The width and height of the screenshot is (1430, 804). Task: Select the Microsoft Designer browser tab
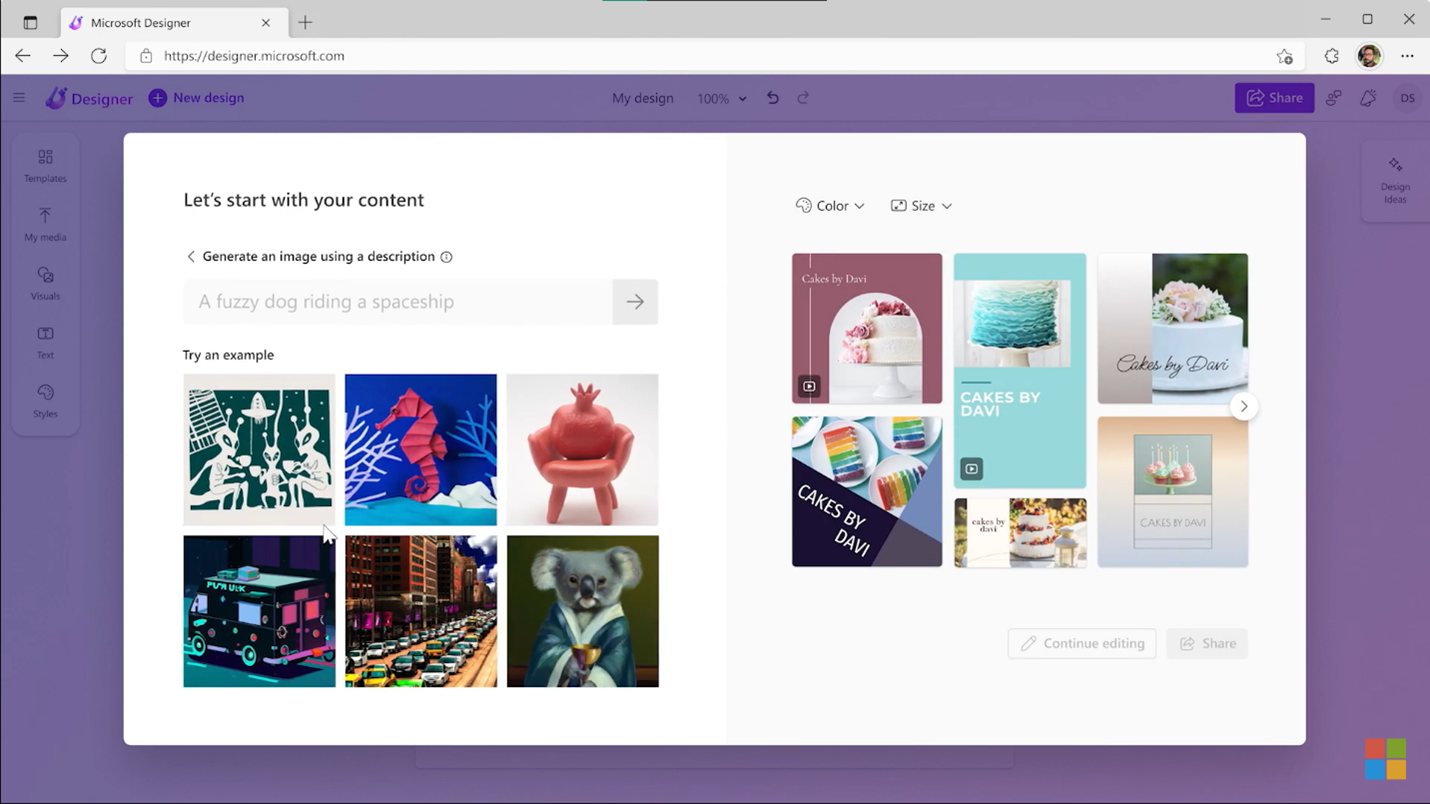168,22
